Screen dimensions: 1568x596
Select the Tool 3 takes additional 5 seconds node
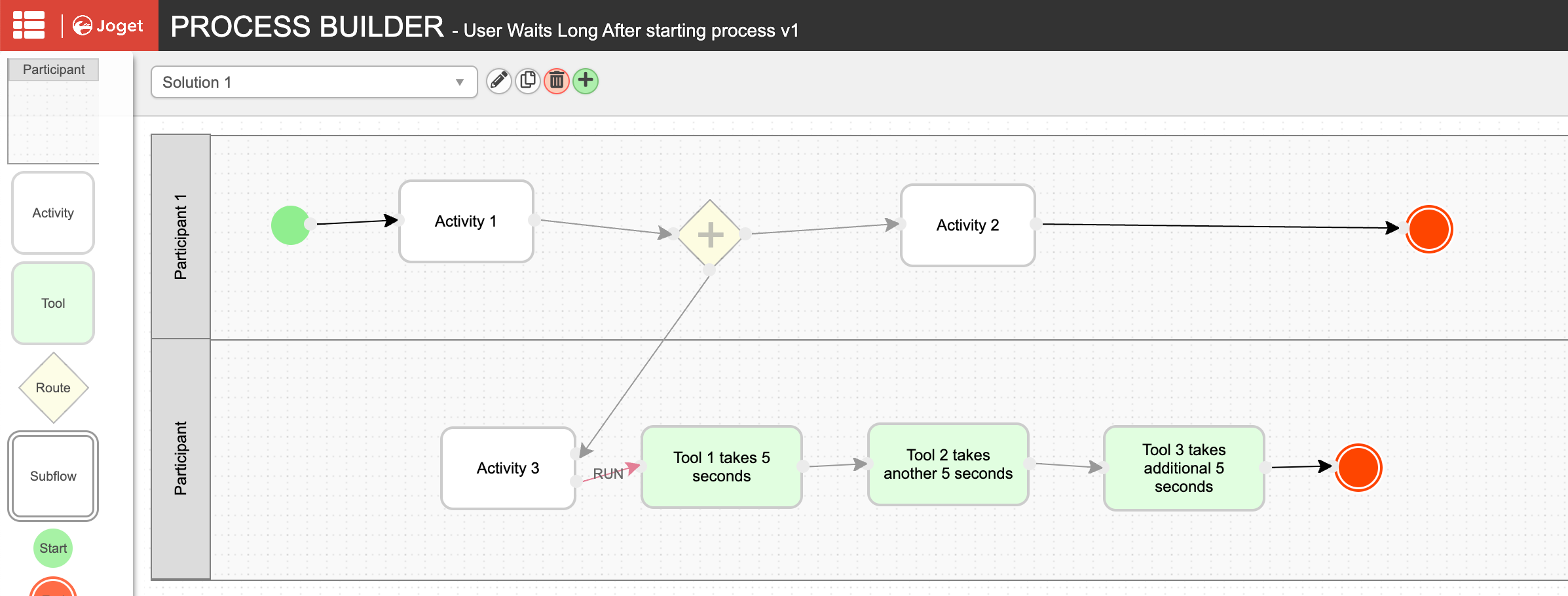(x=1184, y=468)
